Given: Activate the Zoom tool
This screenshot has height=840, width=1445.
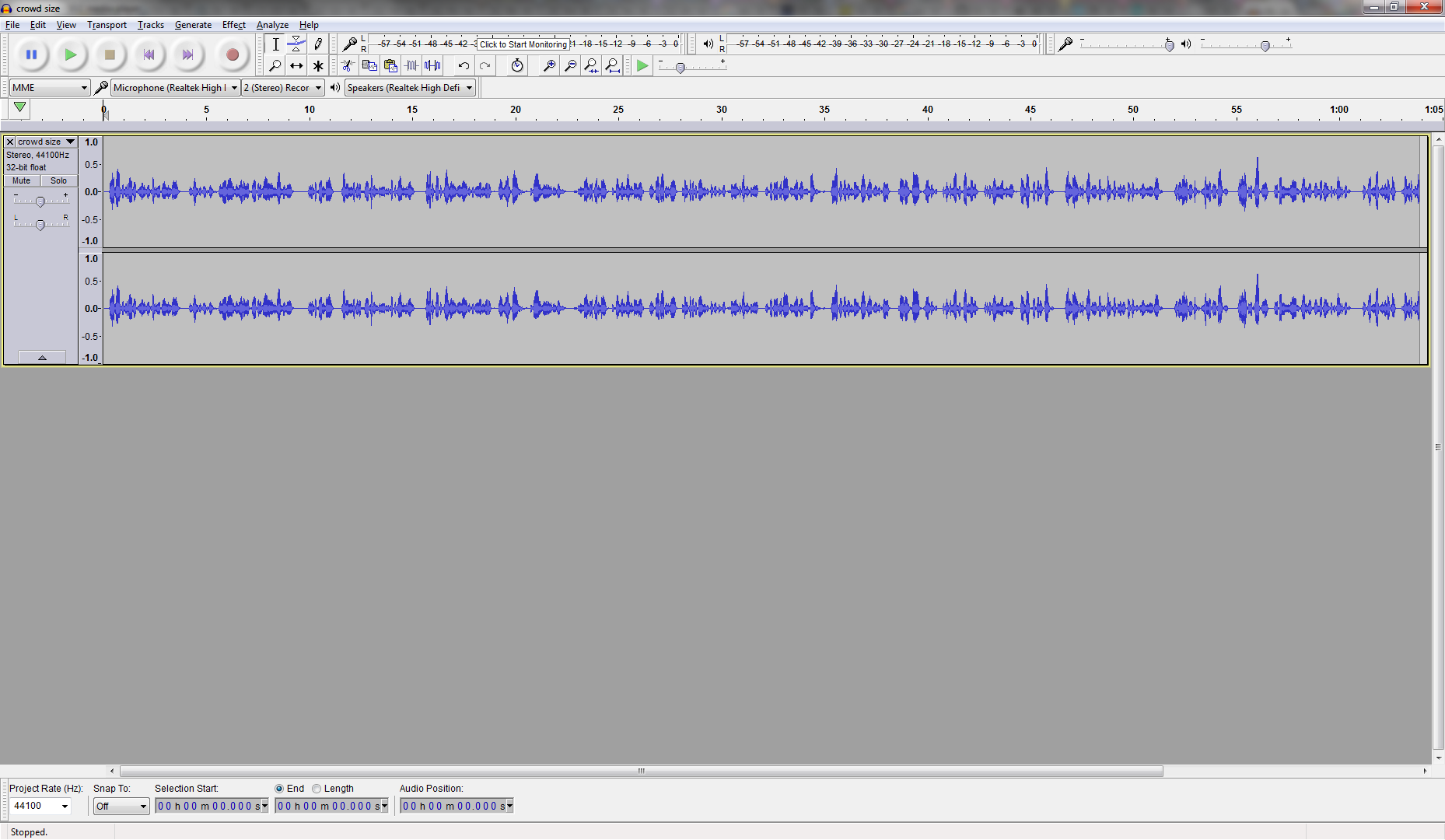Looking at the screenshot, I should tap(275, 66).
